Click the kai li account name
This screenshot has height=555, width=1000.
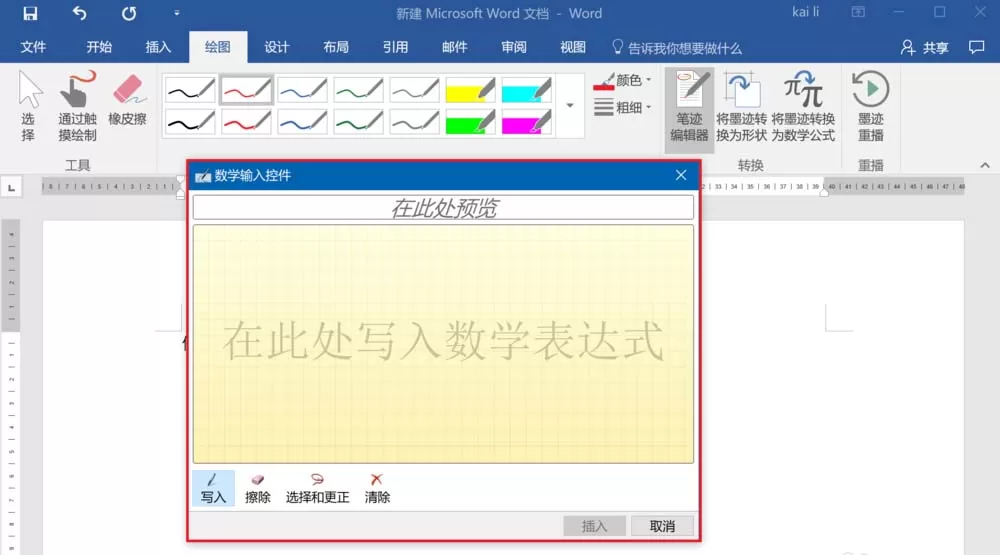805,12
